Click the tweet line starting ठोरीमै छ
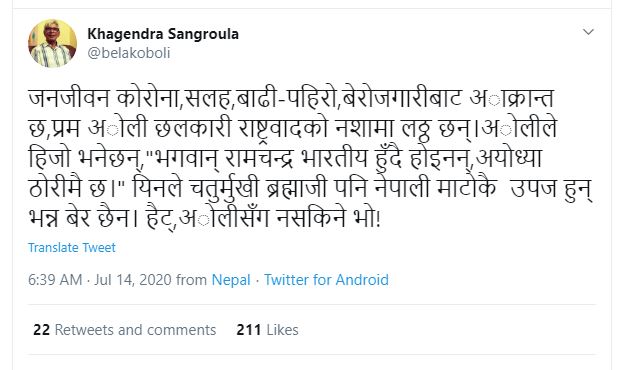This screenshot has width=622, height=370. click(x=311, y=187)
